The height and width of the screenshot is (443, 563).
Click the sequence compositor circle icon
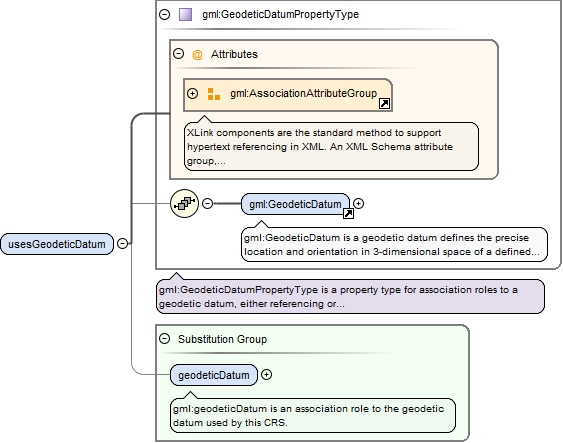(x=185, y=204)
